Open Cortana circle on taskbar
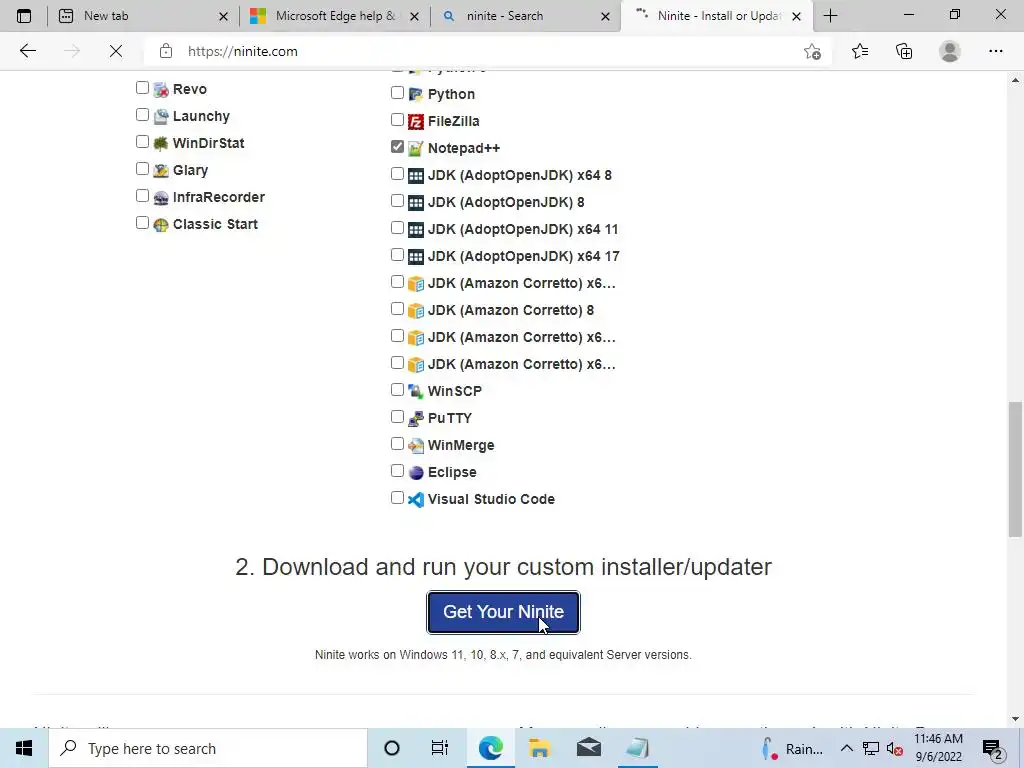The height and width of the screenshot is (768, 1024). pos(392,748)
